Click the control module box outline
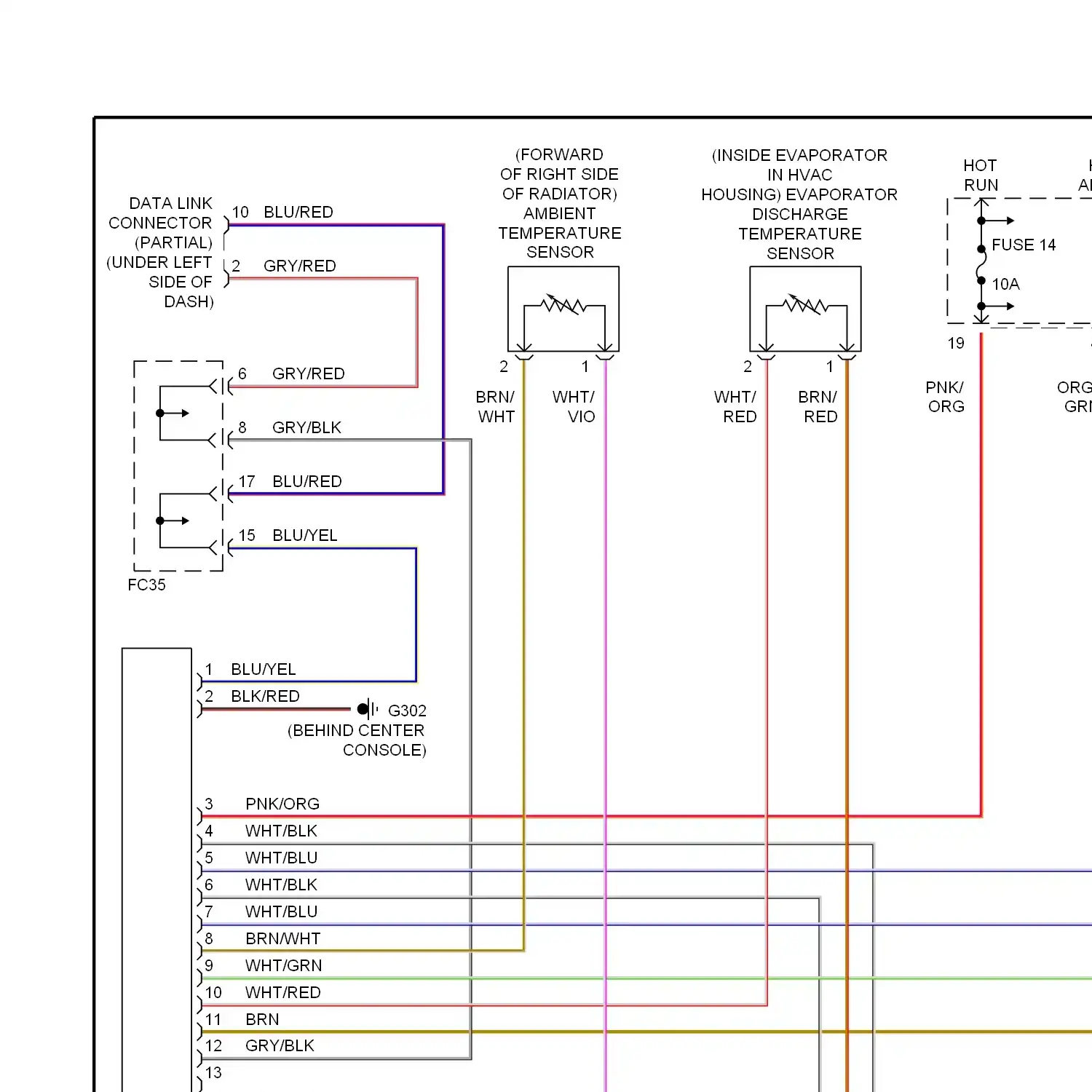Viewport: 1092px width, 1092px height. [157, 869]
